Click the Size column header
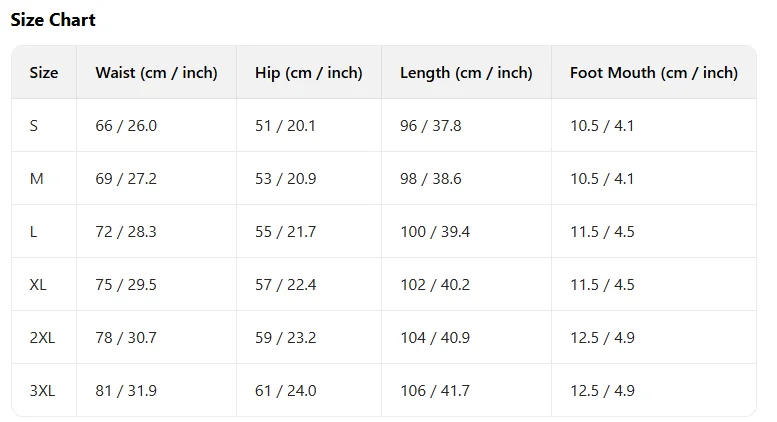Screen dimensions: 777x422 pos(44,73)
